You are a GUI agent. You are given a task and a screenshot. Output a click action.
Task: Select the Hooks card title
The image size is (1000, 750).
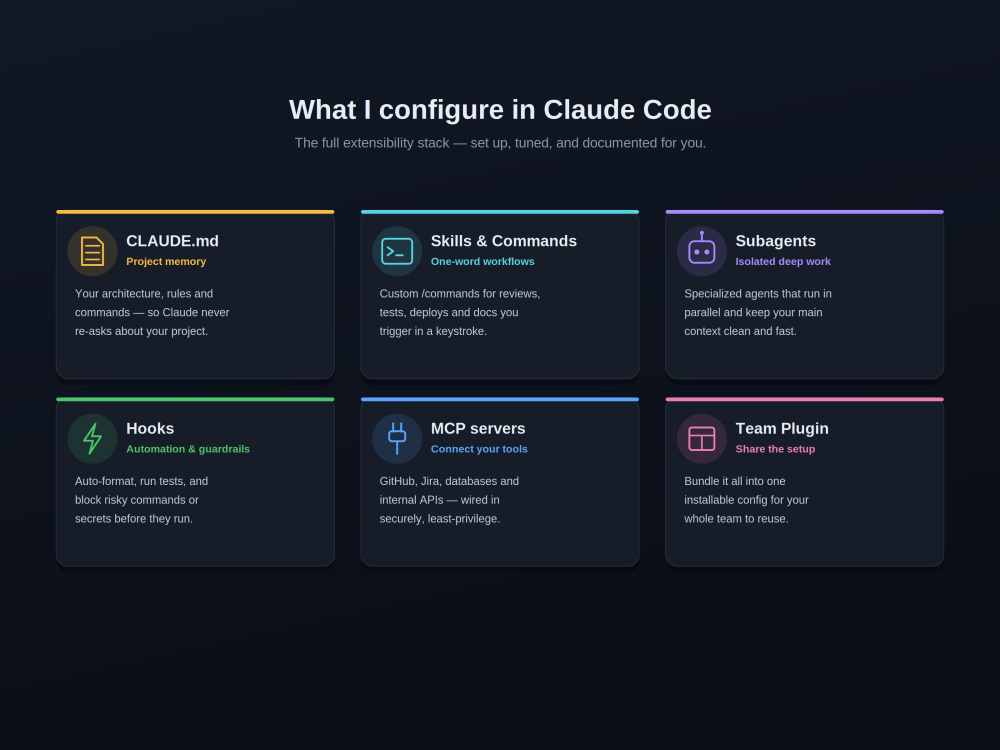click(x=150, y=429)
